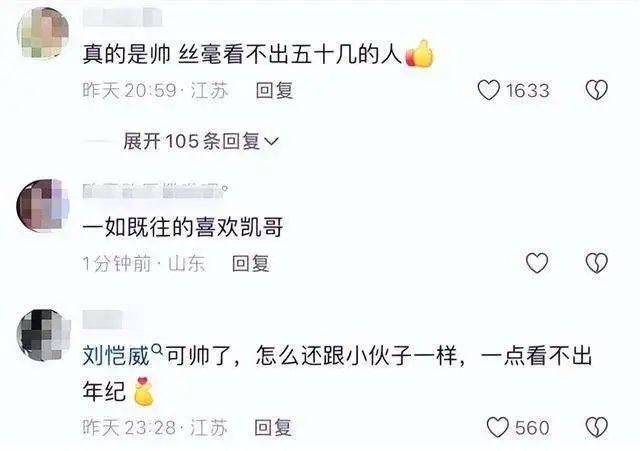Expand 展开105条回复 replies

(201, 142)
